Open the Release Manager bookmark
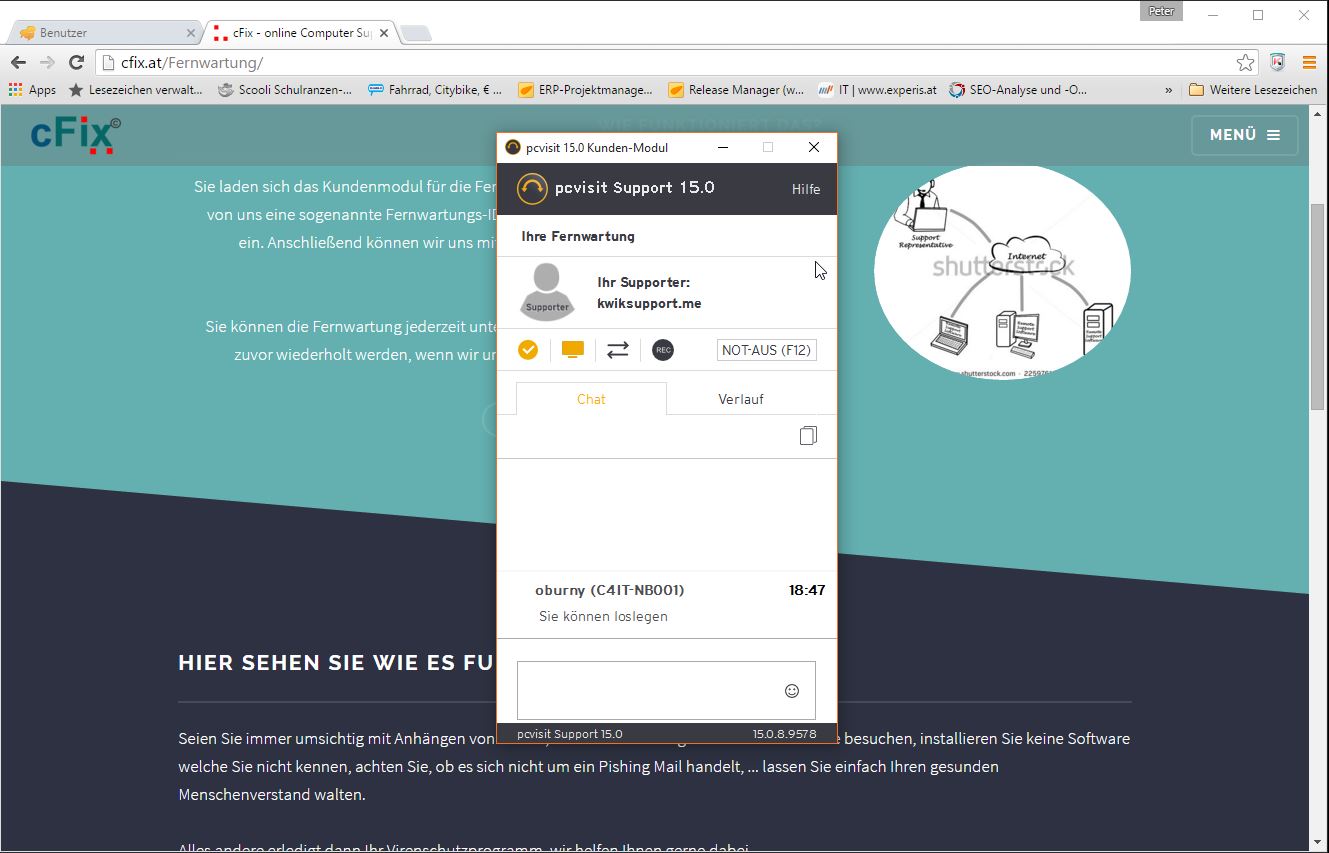The width and height of the screenshot is (1329, 853). [x=736, y=90]
